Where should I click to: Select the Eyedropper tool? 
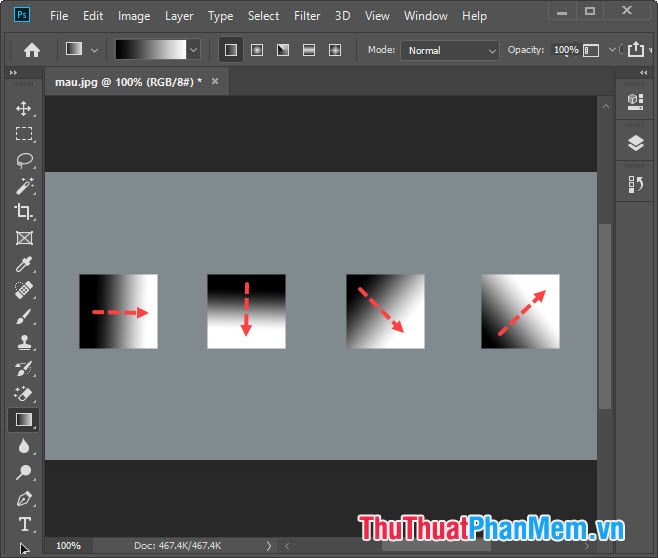tap(24, 264)
